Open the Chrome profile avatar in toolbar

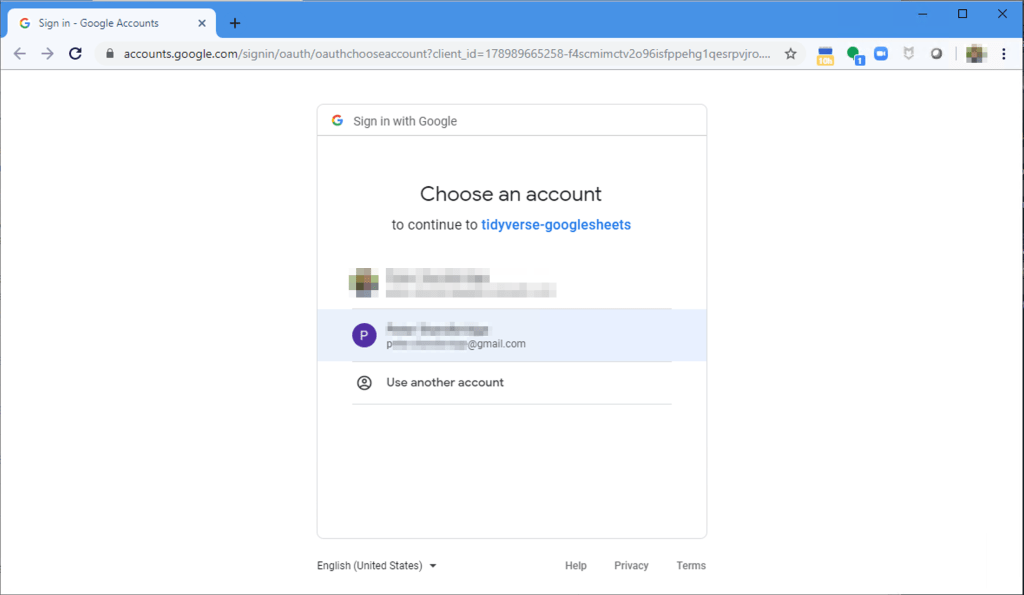pos(976,54)
